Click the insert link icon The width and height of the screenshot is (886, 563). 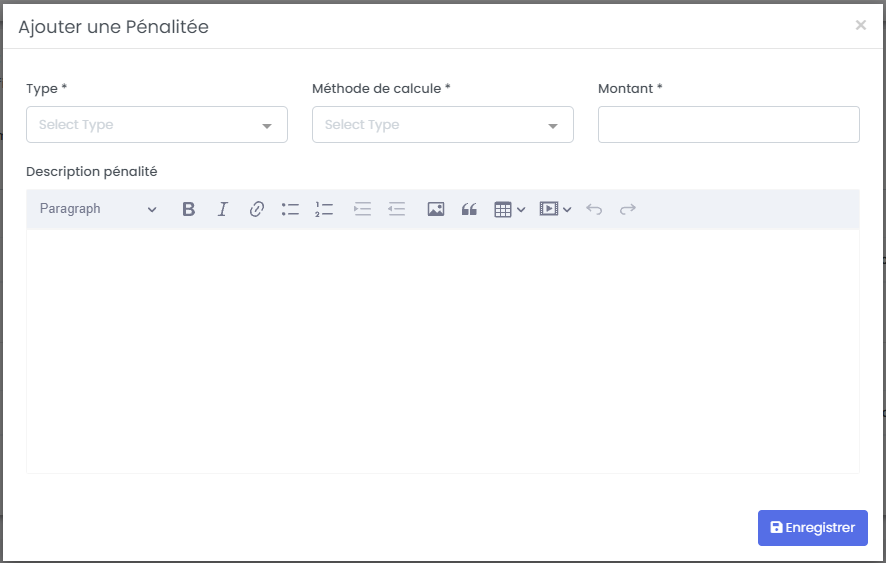click(256, 209)
